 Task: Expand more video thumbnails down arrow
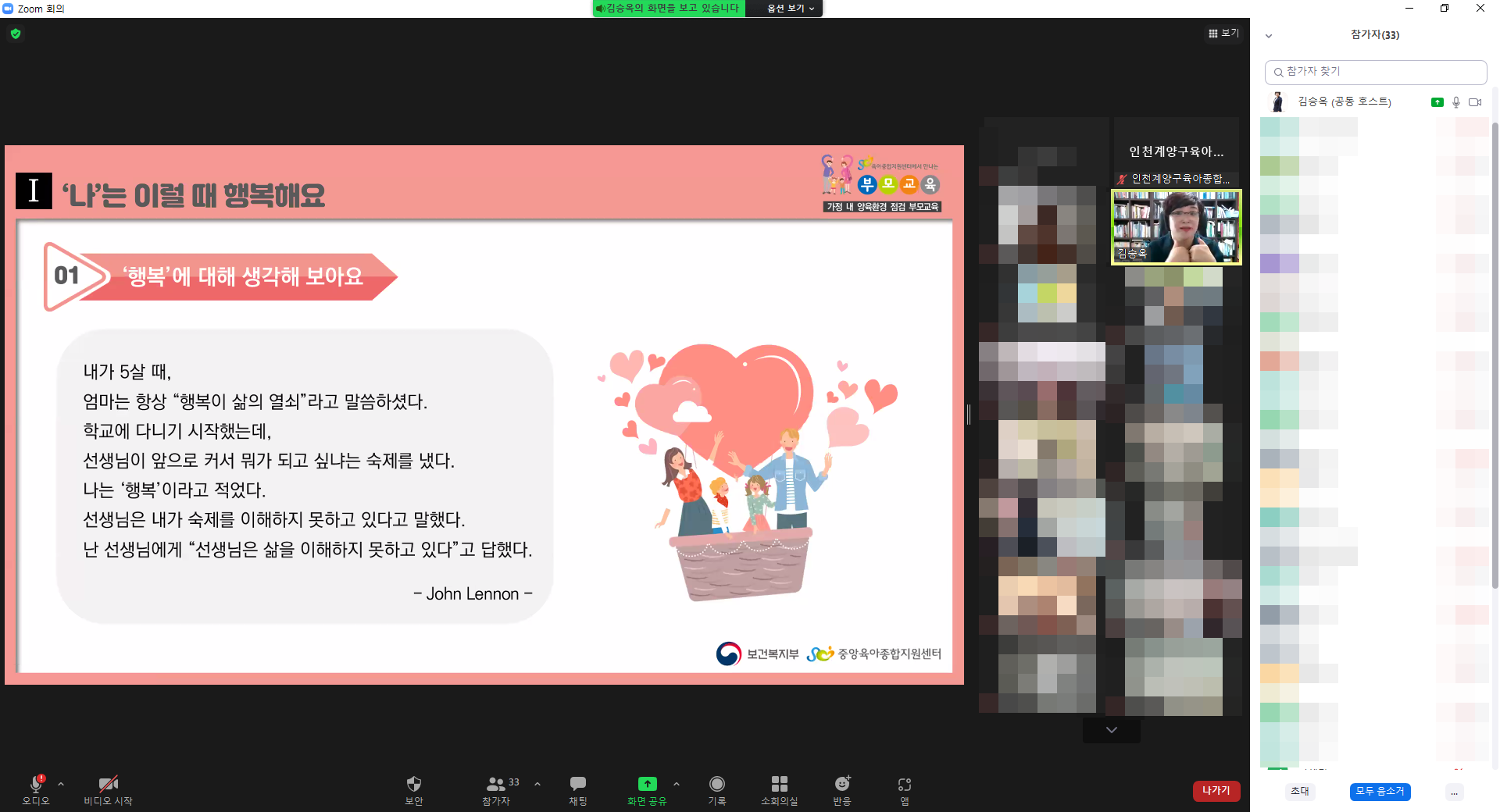click(x=1111, y=730)
